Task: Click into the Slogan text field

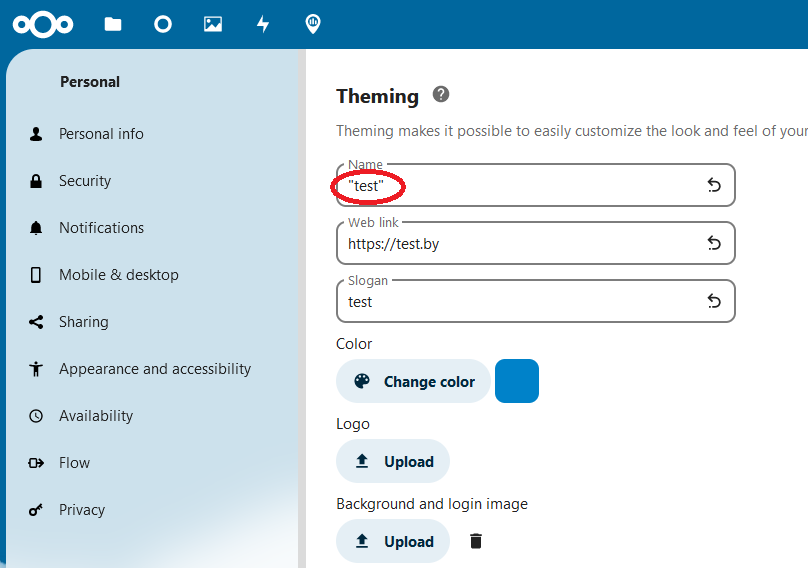Action: tap(520, 302)
